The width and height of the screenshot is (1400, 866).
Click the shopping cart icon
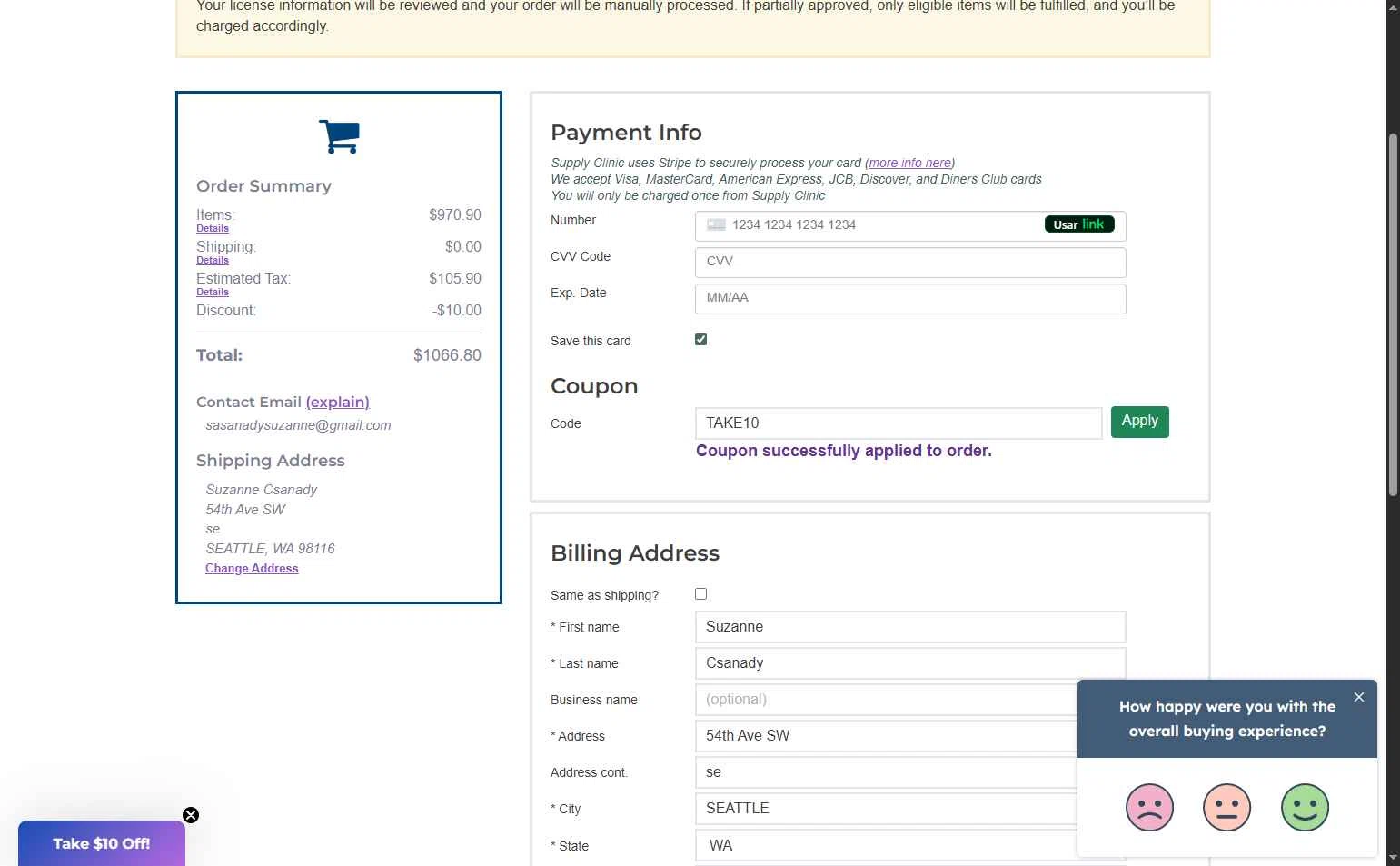coord(339,136)
